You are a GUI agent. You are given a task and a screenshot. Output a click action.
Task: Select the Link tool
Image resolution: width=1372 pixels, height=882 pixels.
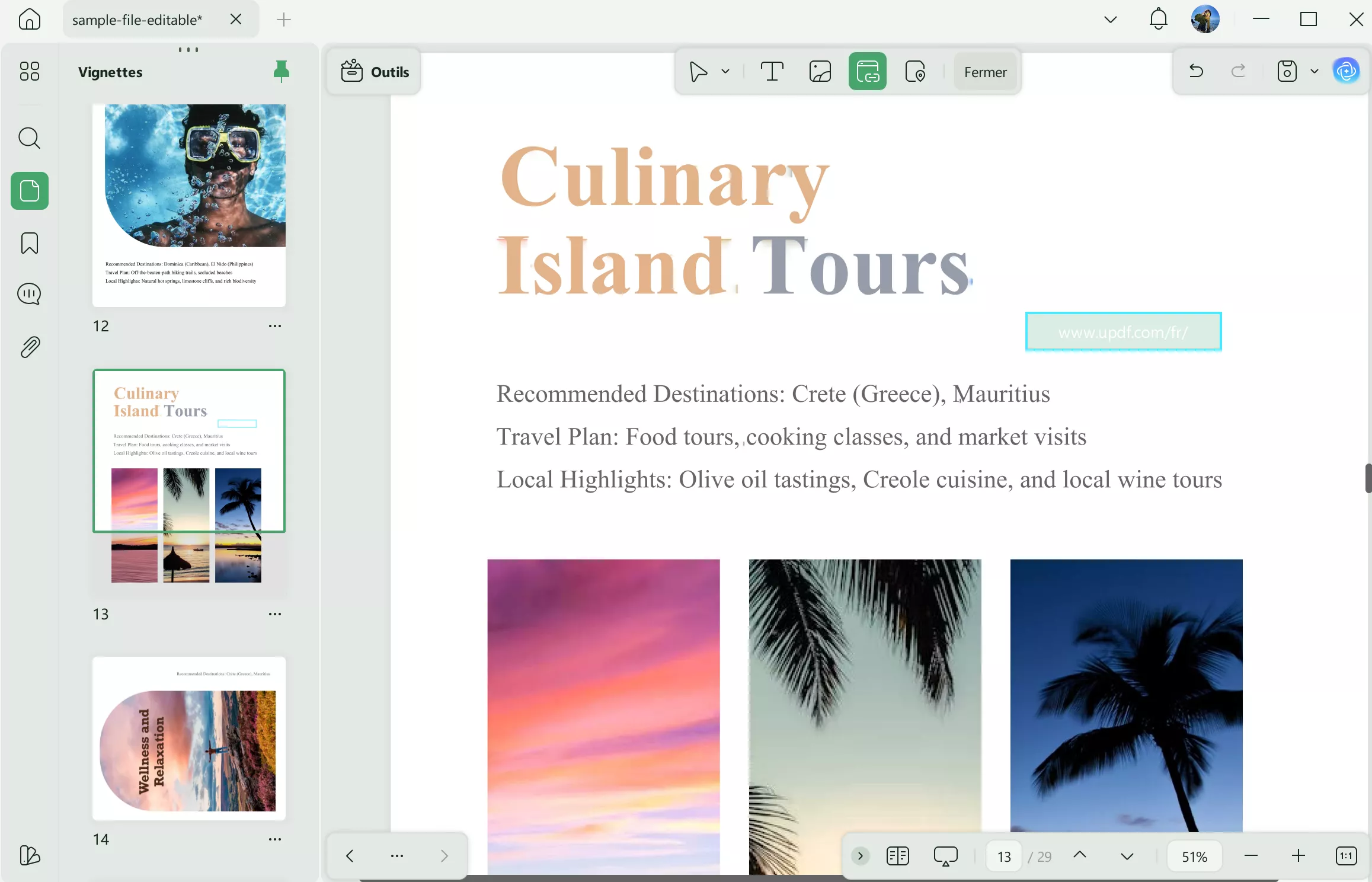point(867,72)
